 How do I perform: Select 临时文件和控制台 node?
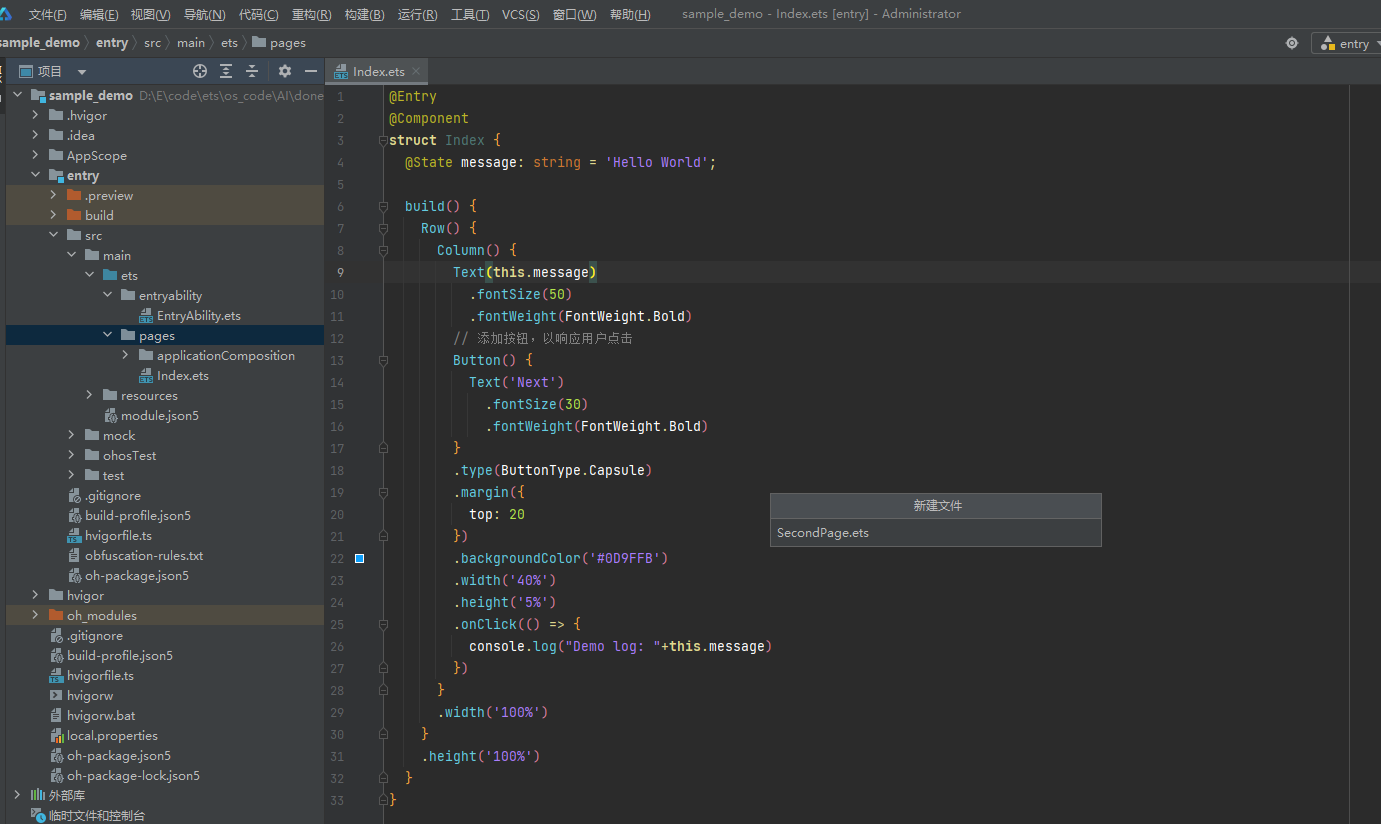97,816
